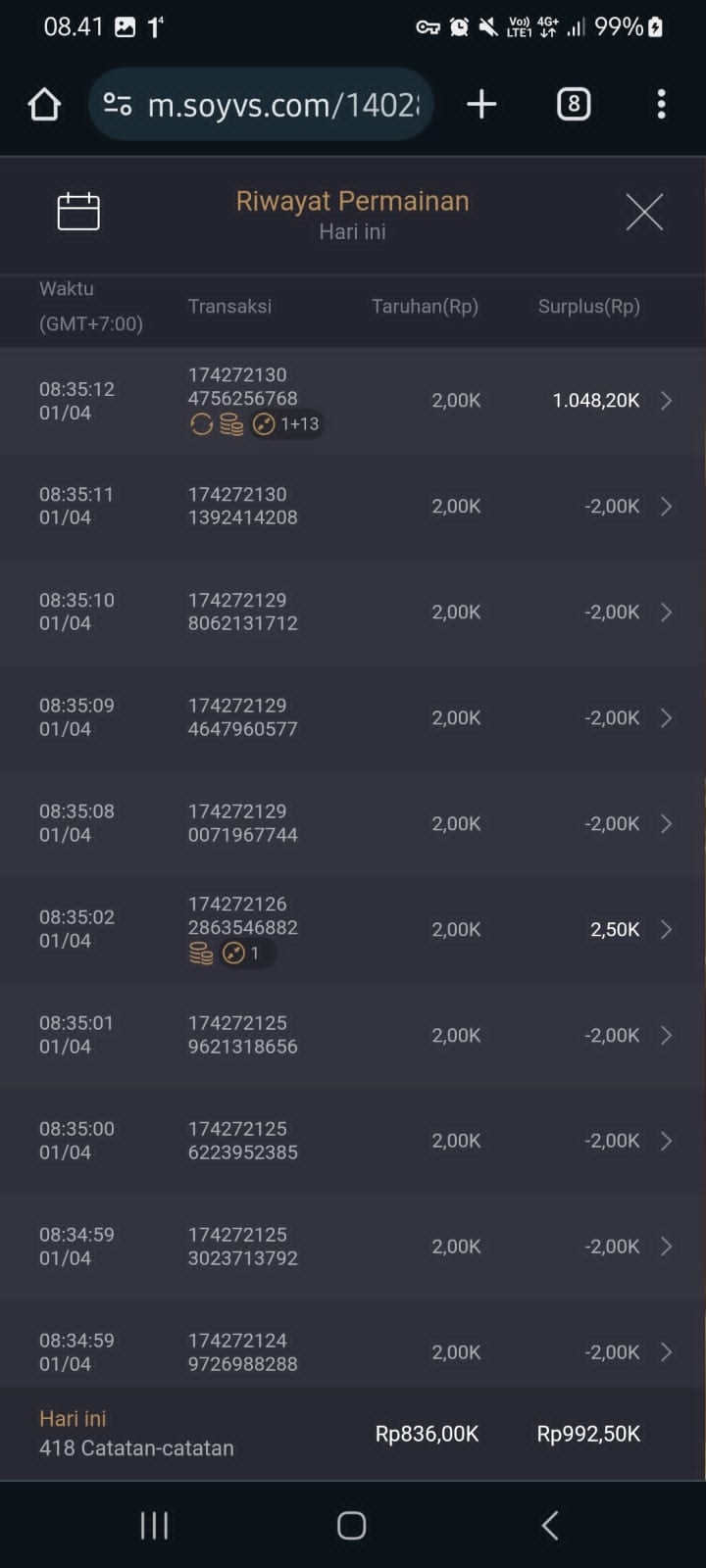706x1568 pixels.
Task: Tap the site settings icon in address bar
Action: pos(118,105)
